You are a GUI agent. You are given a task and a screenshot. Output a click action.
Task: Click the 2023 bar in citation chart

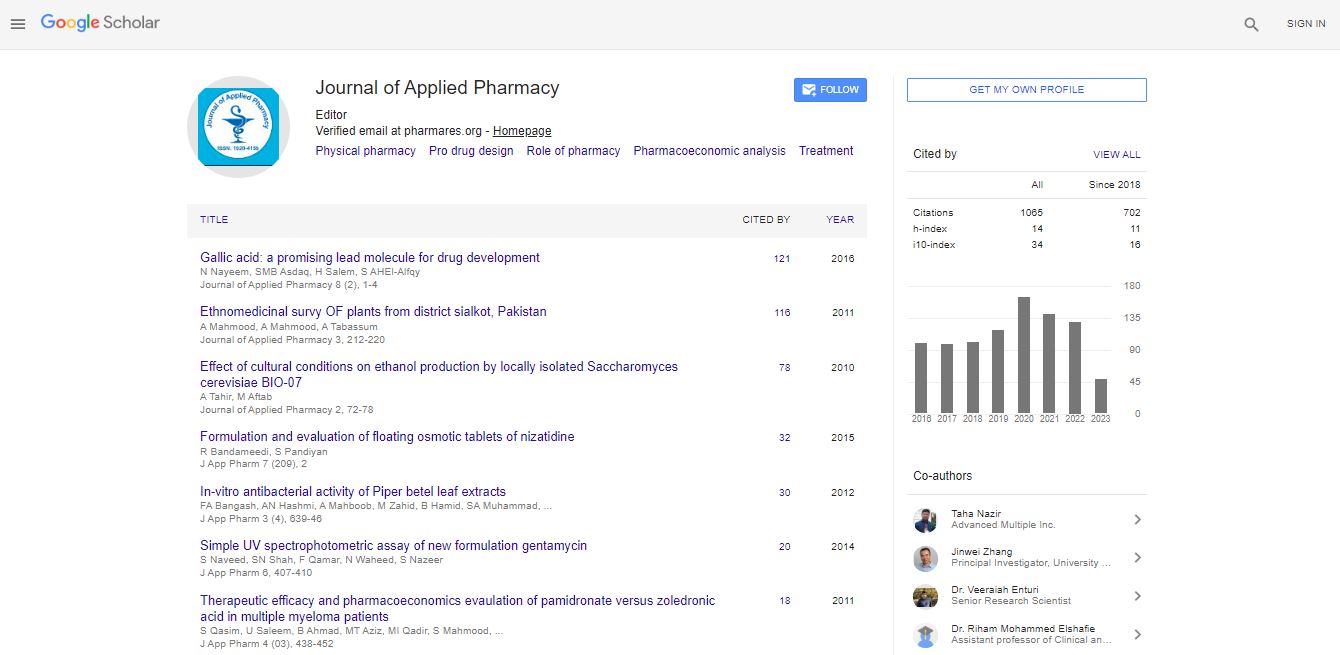click(1101, 396)
